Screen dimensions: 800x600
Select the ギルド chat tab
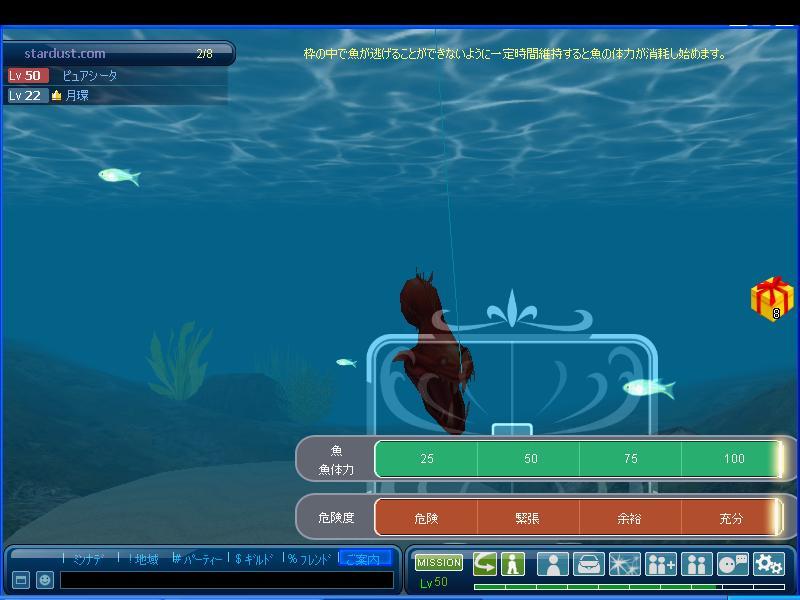click(x=254, y=559)
